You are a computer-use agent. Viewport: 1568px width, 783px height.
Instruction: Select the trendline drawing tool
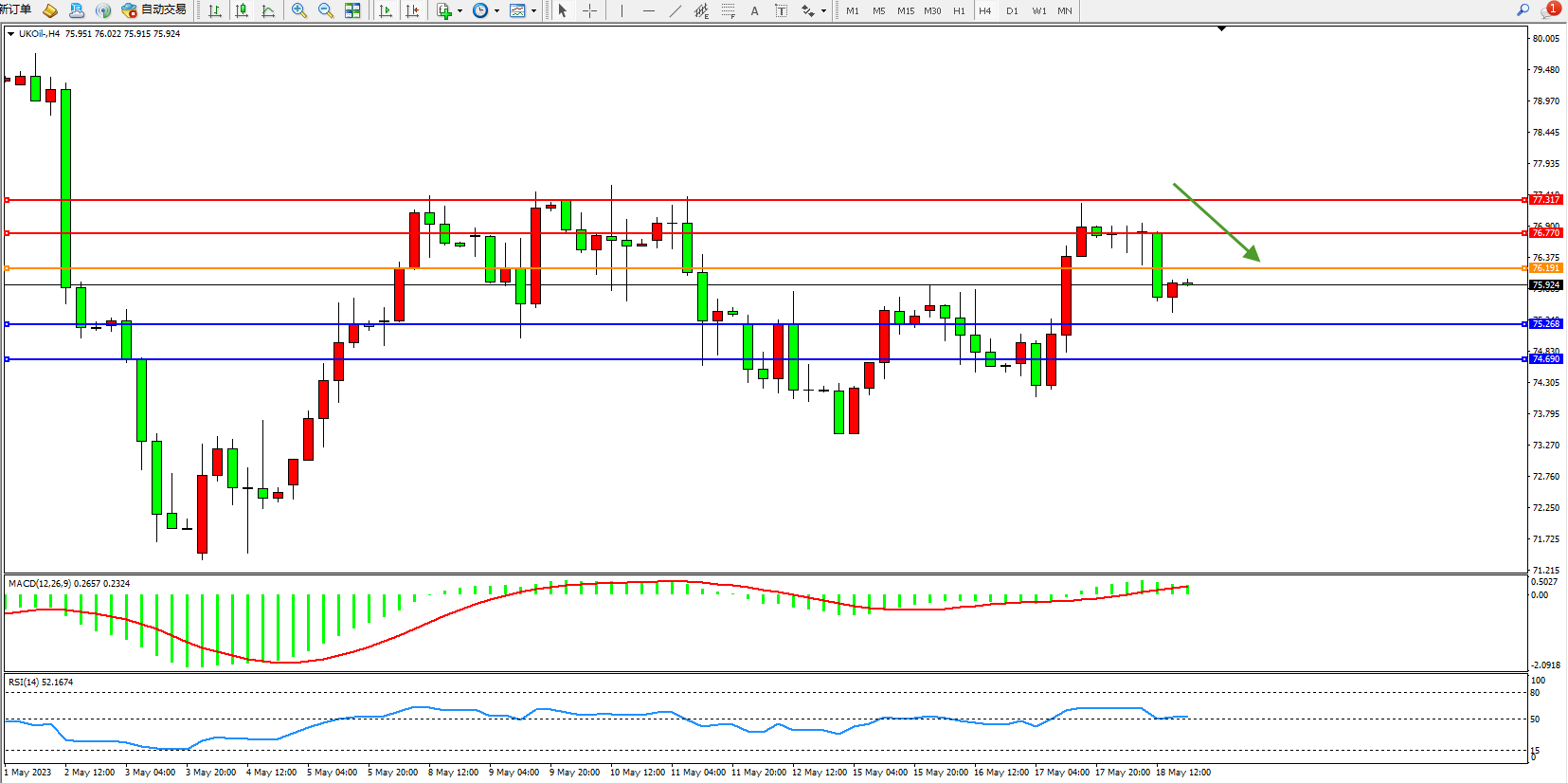(x=675, y=10)
